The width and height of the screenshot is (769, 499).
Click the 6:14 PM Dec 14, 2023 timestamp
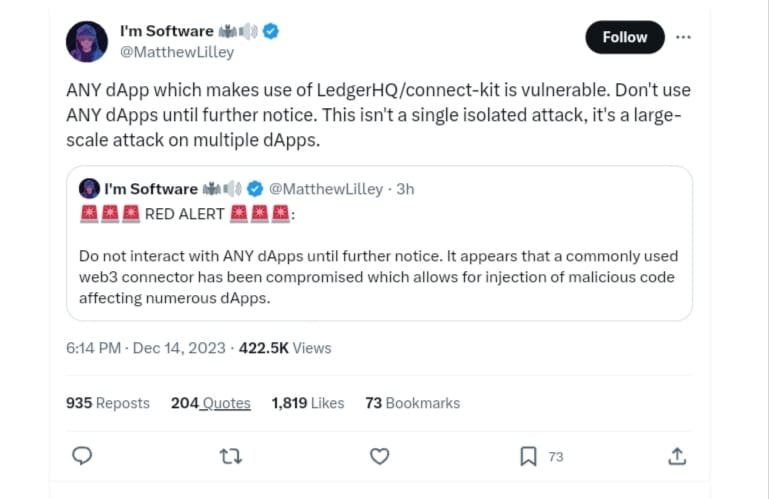pyautogui.click(x=146, y=348)
